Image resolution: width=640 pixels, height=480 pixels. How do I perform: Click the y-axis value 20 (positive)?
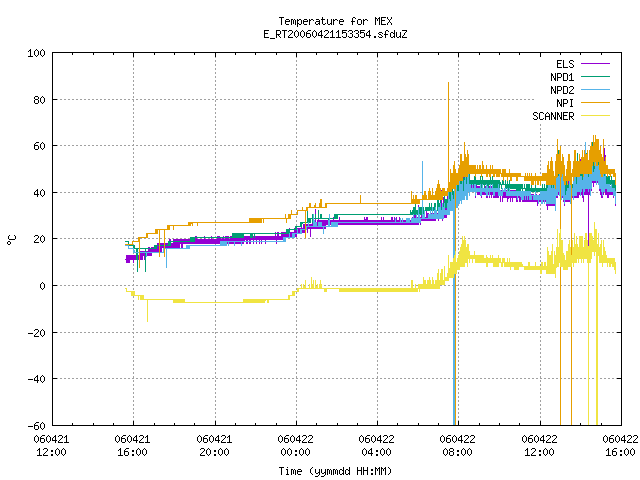(x=40, y=239)
